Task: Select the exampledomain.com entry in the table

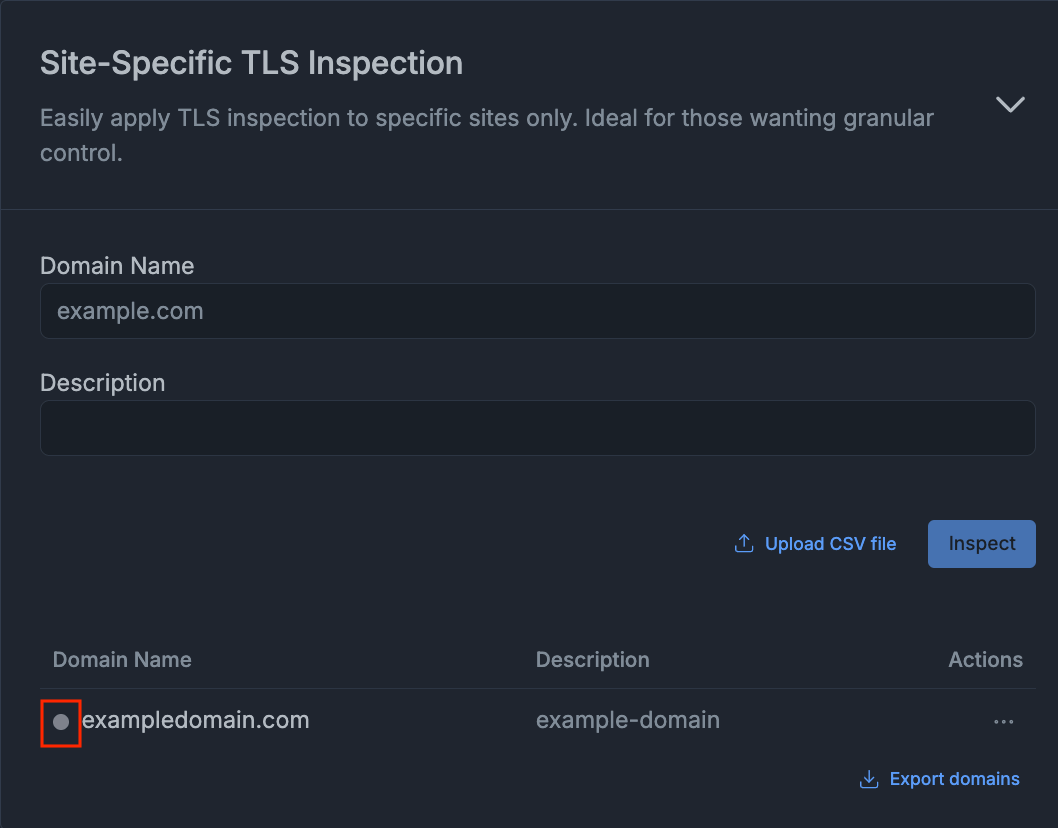Action: pyautogui.click(x=196, y=721)
